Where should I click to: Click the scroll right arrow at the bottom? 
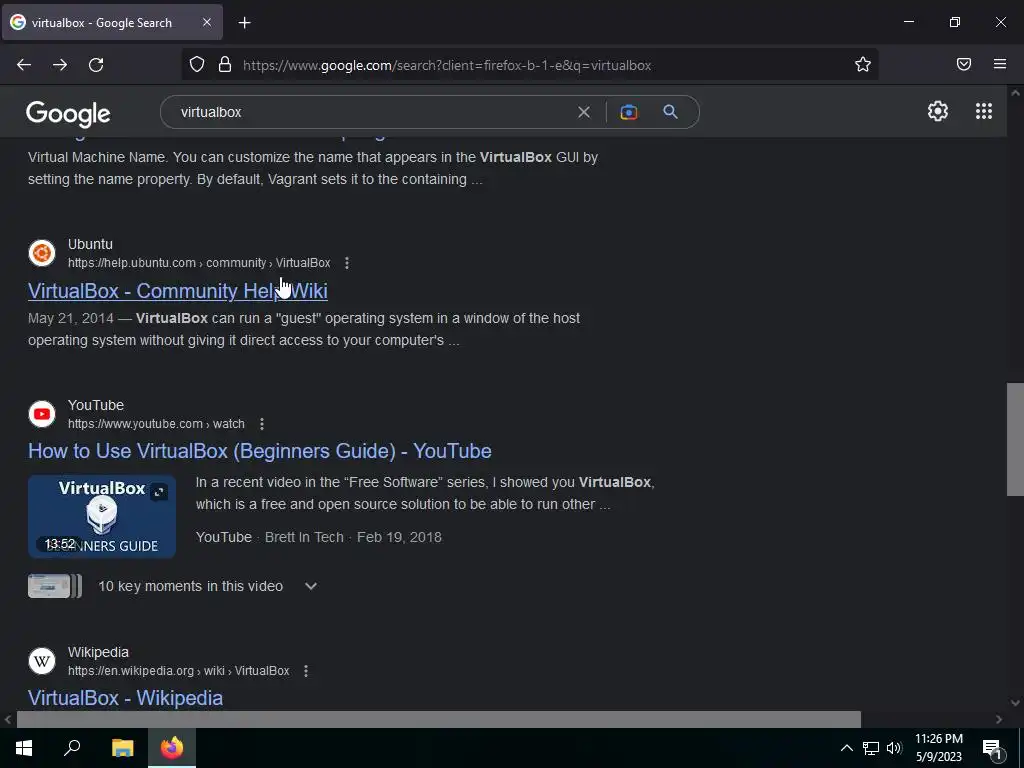(999, 719)
